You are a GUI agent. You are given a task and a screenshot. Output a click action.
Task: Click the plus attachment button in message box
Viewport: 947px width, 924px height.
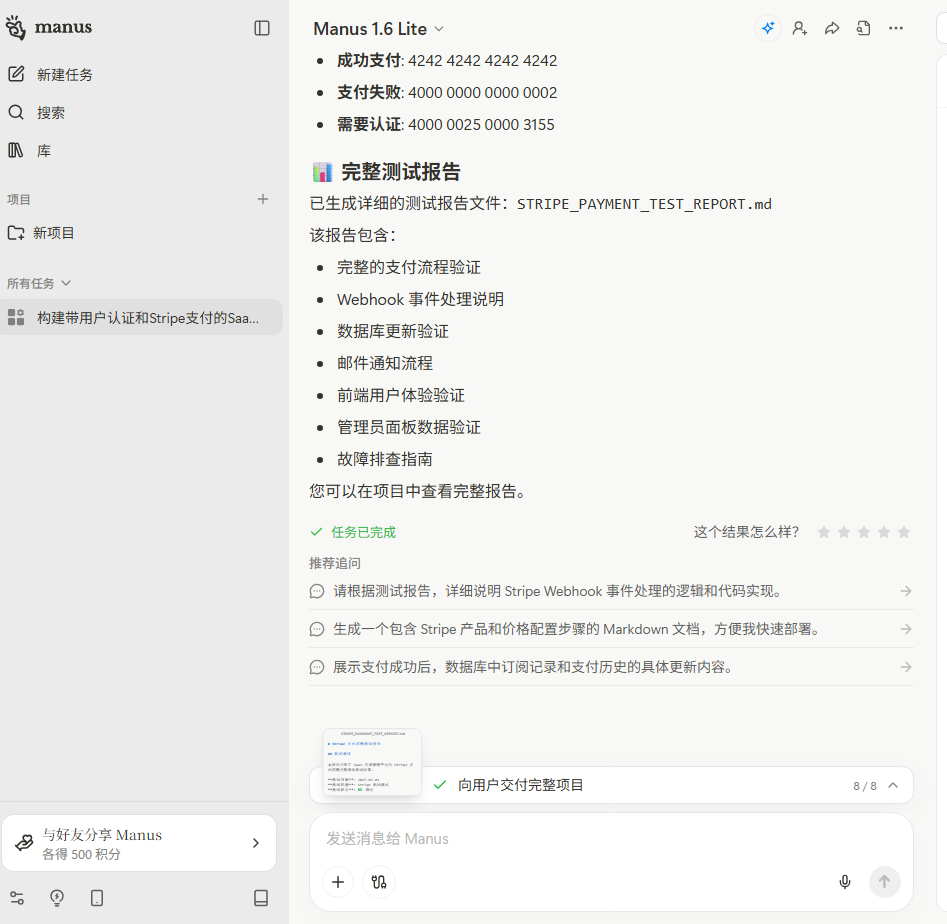click(x=338, y=881)
